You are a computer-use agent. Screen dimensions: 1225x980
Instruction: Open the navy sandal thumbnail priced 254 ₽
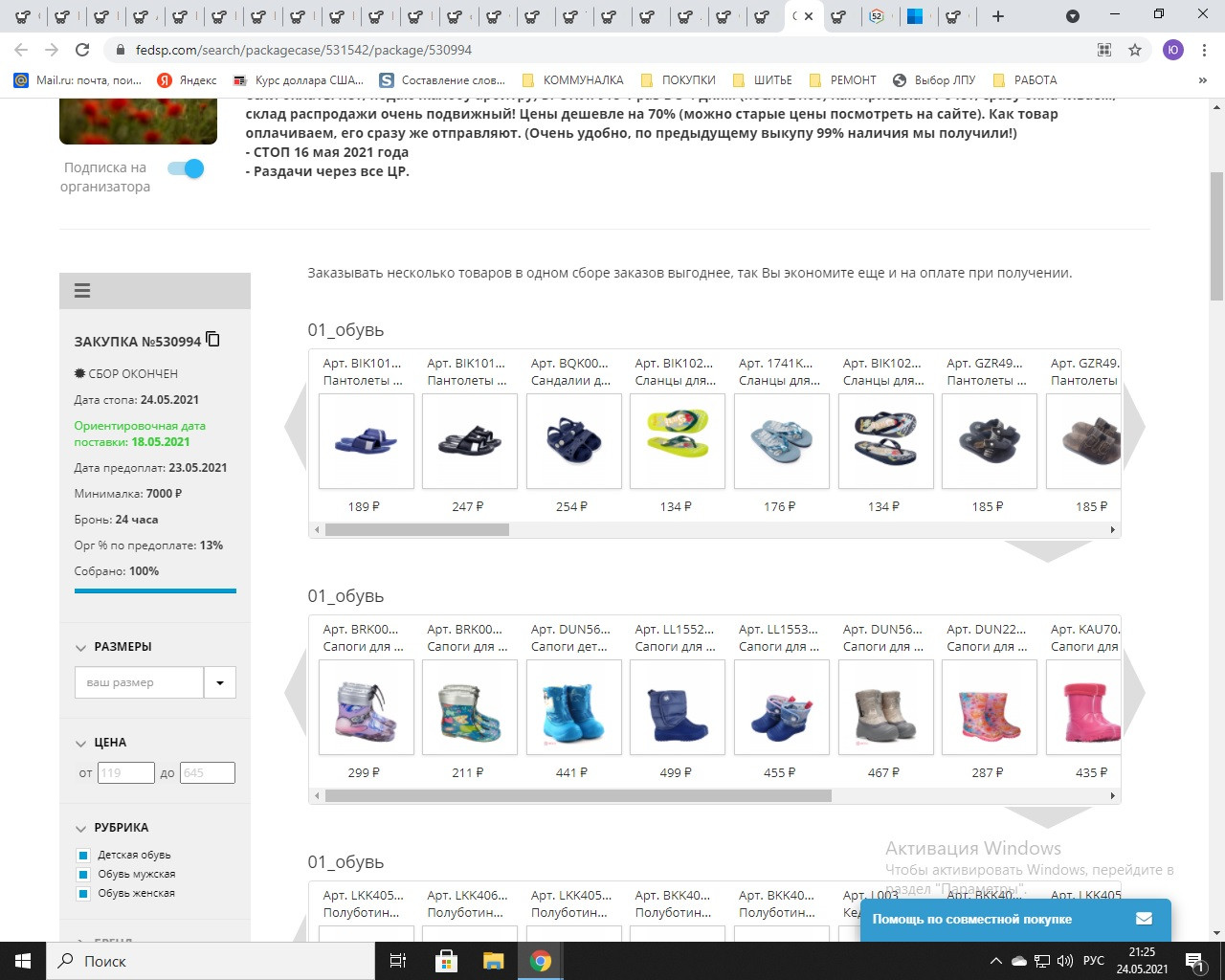(x=573, y=441)
